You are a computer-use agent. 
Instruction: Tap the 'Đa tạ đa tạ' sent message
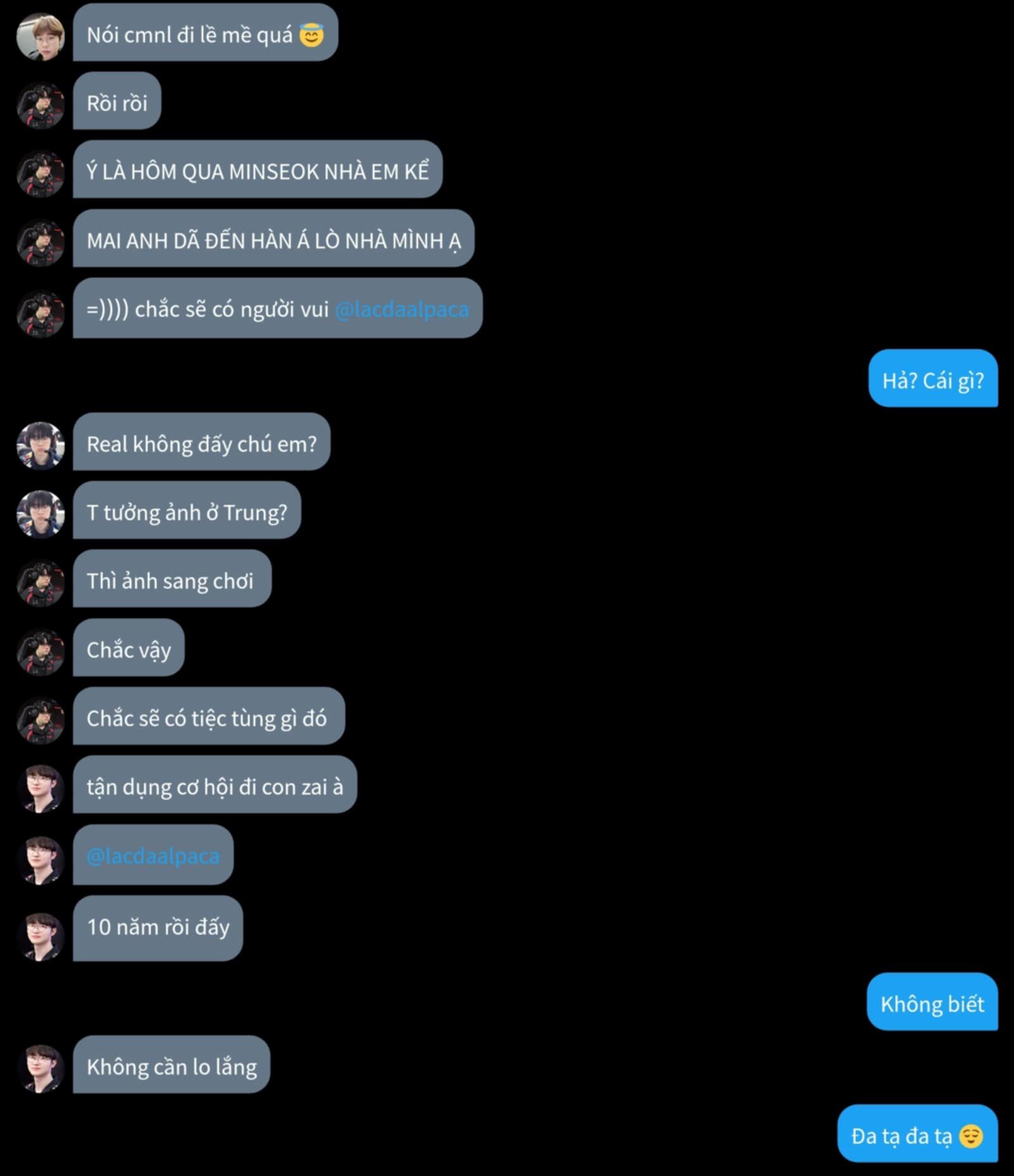pyautogui.click(x=918, y=1134)
